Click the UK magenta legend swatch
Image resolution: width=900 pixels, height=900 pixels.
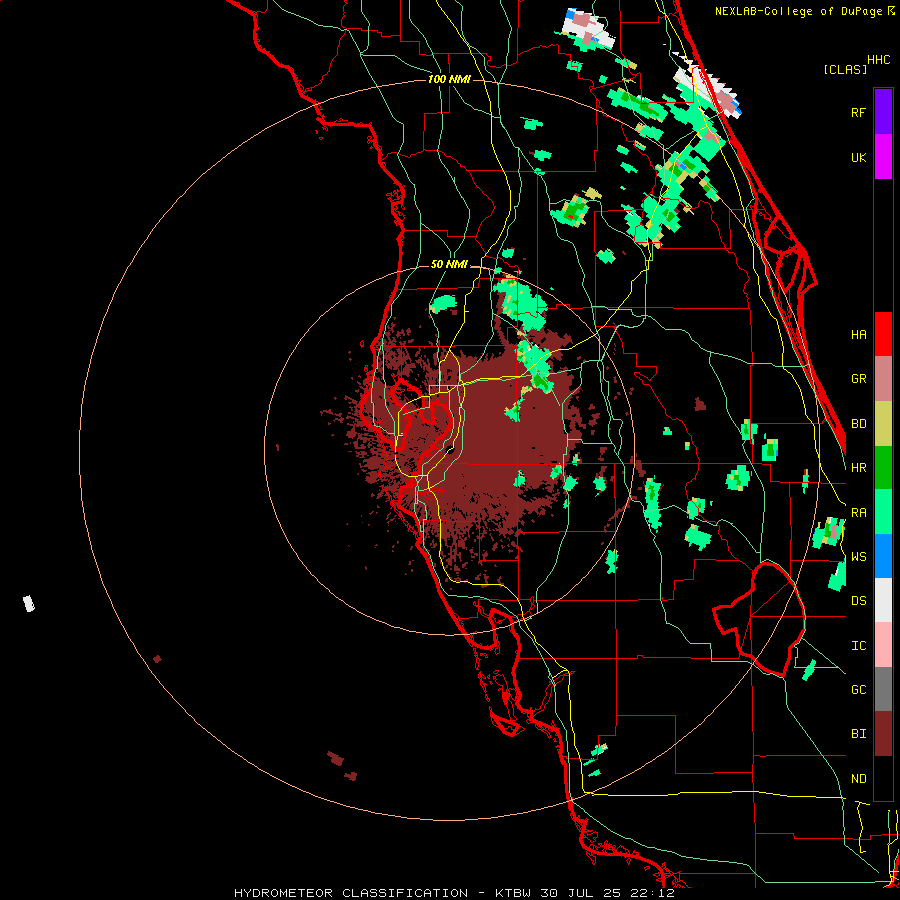[x=883, y=157]
